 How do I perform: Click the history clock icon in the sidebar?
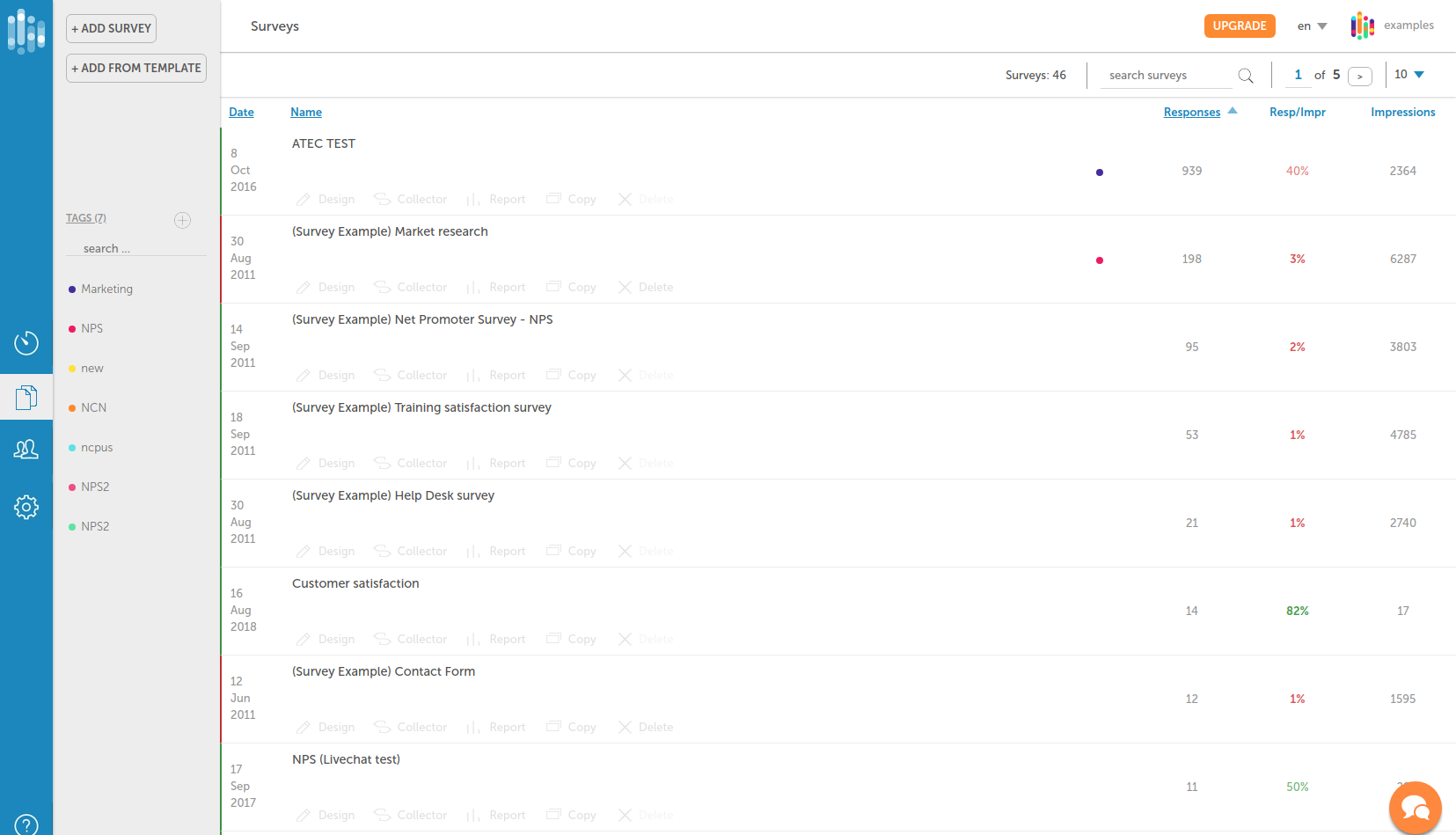pyautogui.click(x=26, y=344)
